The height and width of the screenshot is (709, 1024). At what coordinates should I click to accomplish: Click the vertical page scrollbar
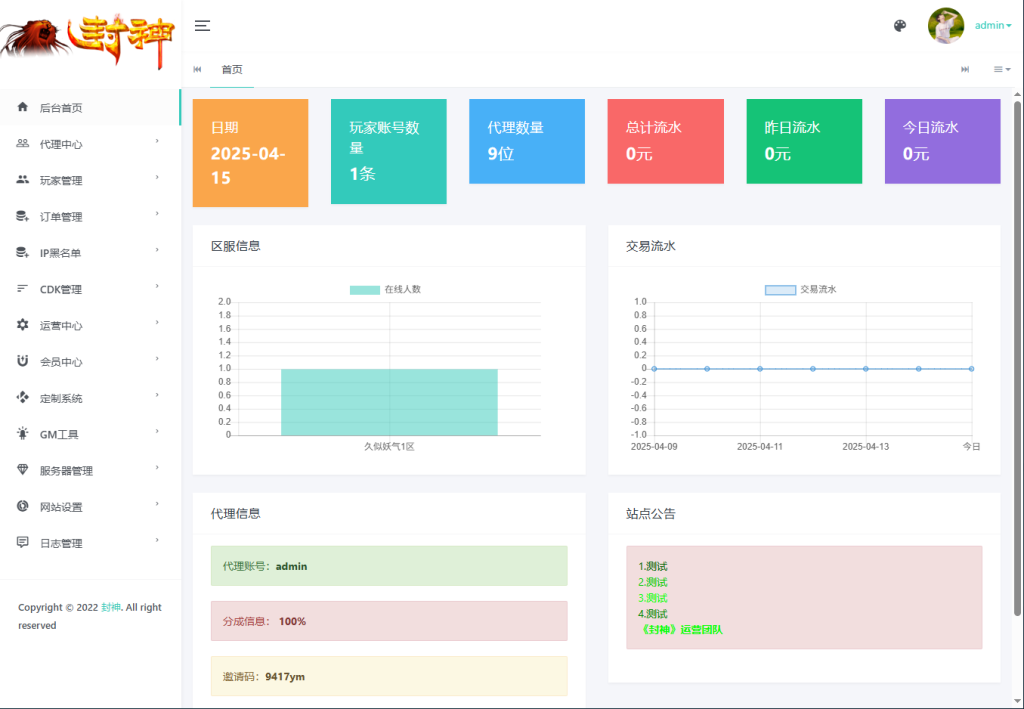coord(1018,350)
